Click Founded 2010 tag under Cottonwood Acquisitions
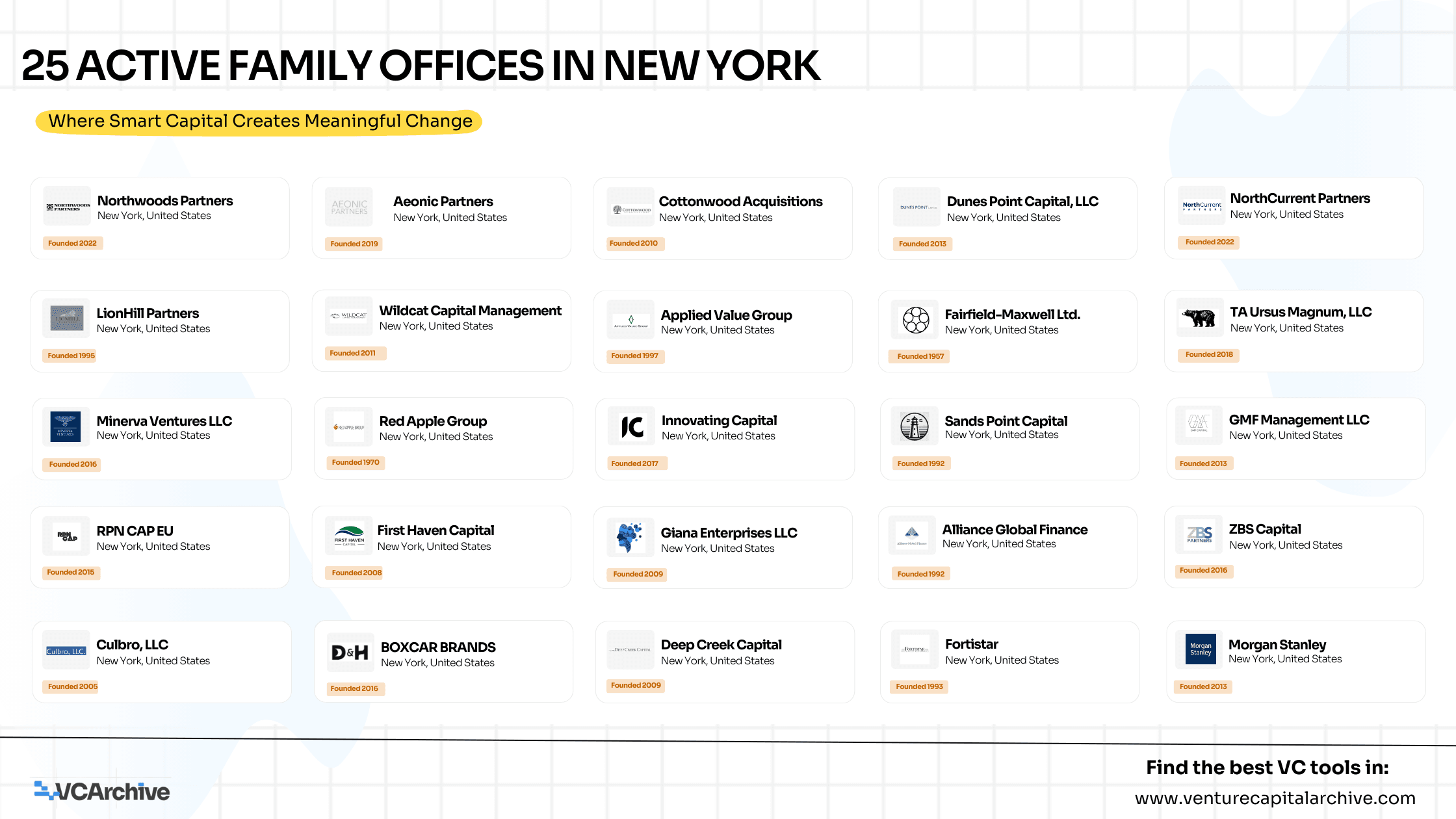Viewport: 1456px width, 819px height. [634, 244]
